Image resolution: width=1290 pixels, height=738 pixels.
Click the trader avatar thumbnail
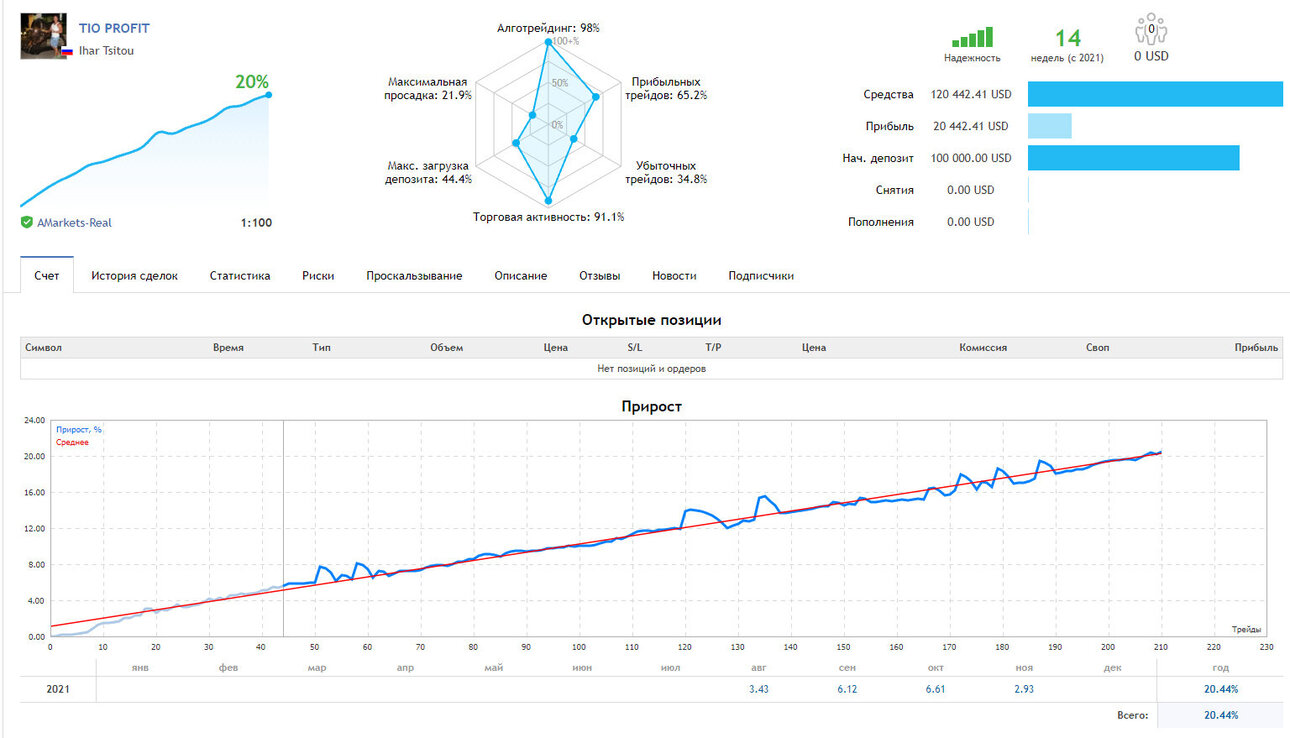(45, 37)
